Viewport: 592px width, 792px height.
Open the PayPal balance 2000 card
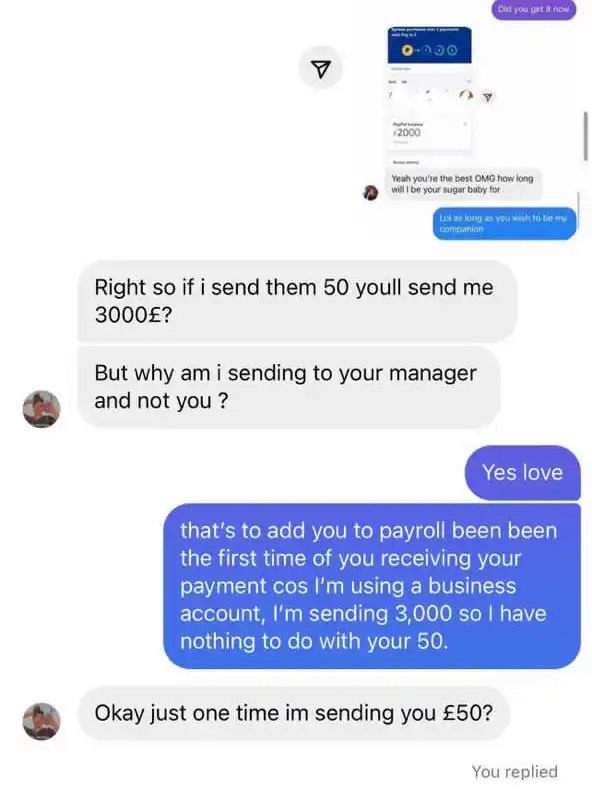click(429, 133)
